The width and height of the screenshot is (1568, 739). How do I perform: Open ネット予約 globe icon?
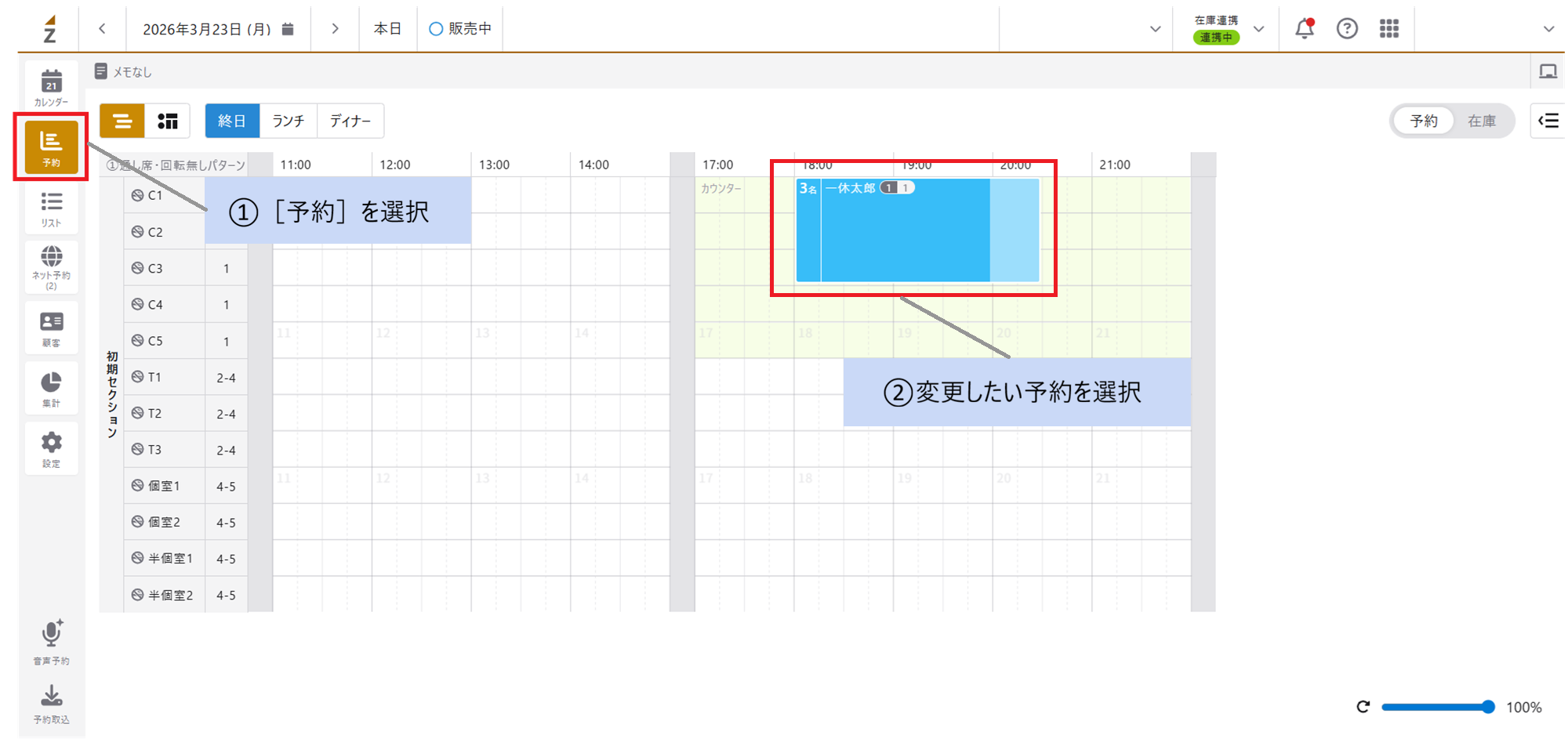pos(51,266)
